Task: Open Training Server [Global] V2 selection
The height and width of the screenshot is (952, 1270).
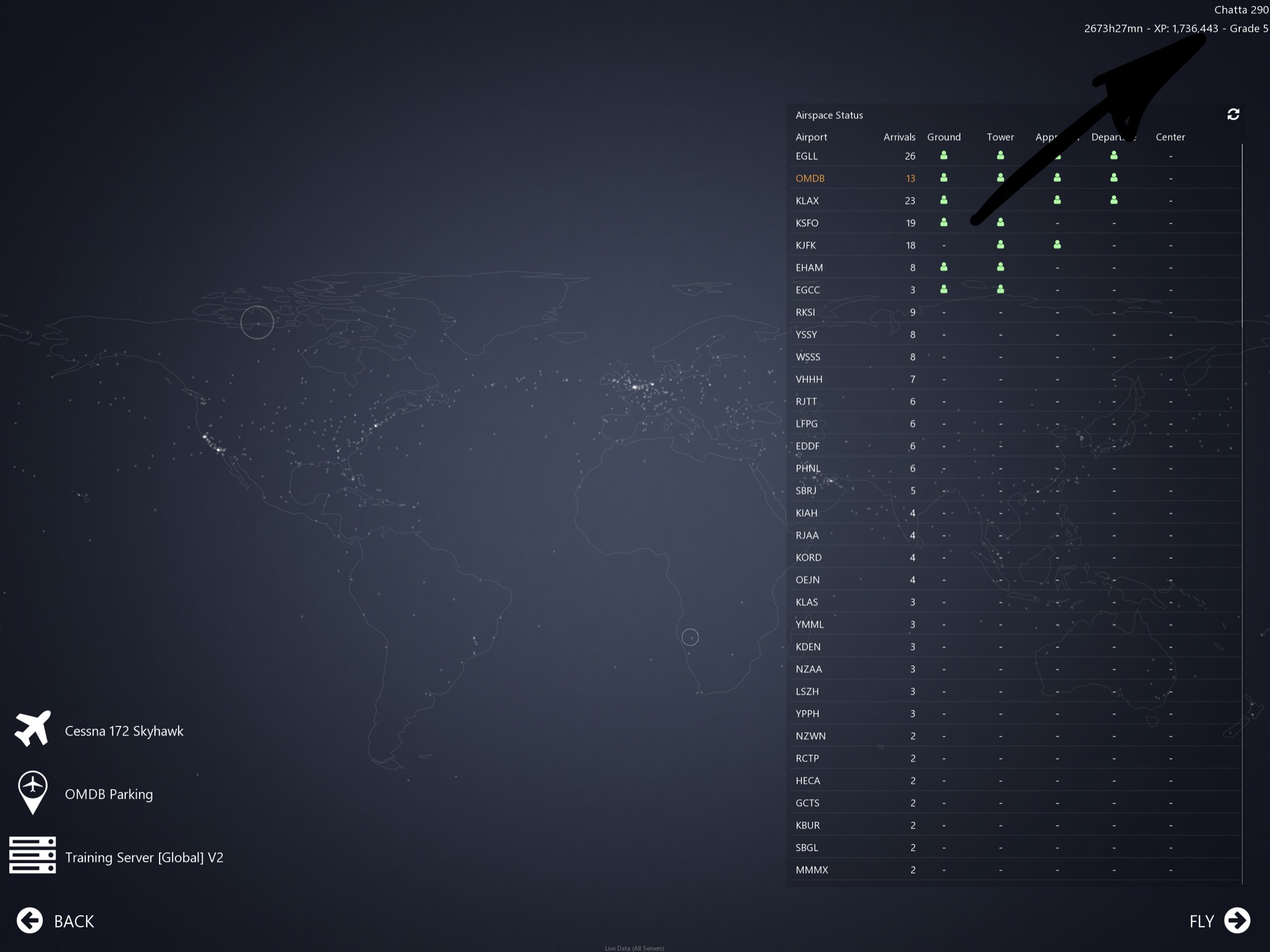Action: [x=144, y=857]
